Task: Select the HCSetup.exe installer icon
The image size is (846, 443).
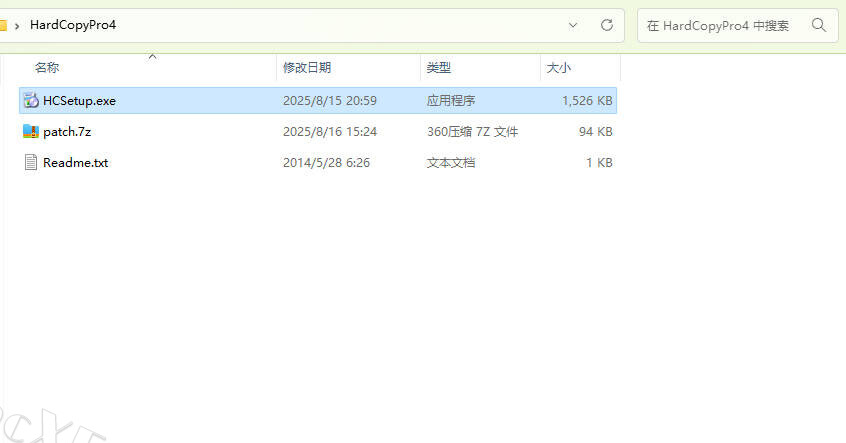Action: 31,100
